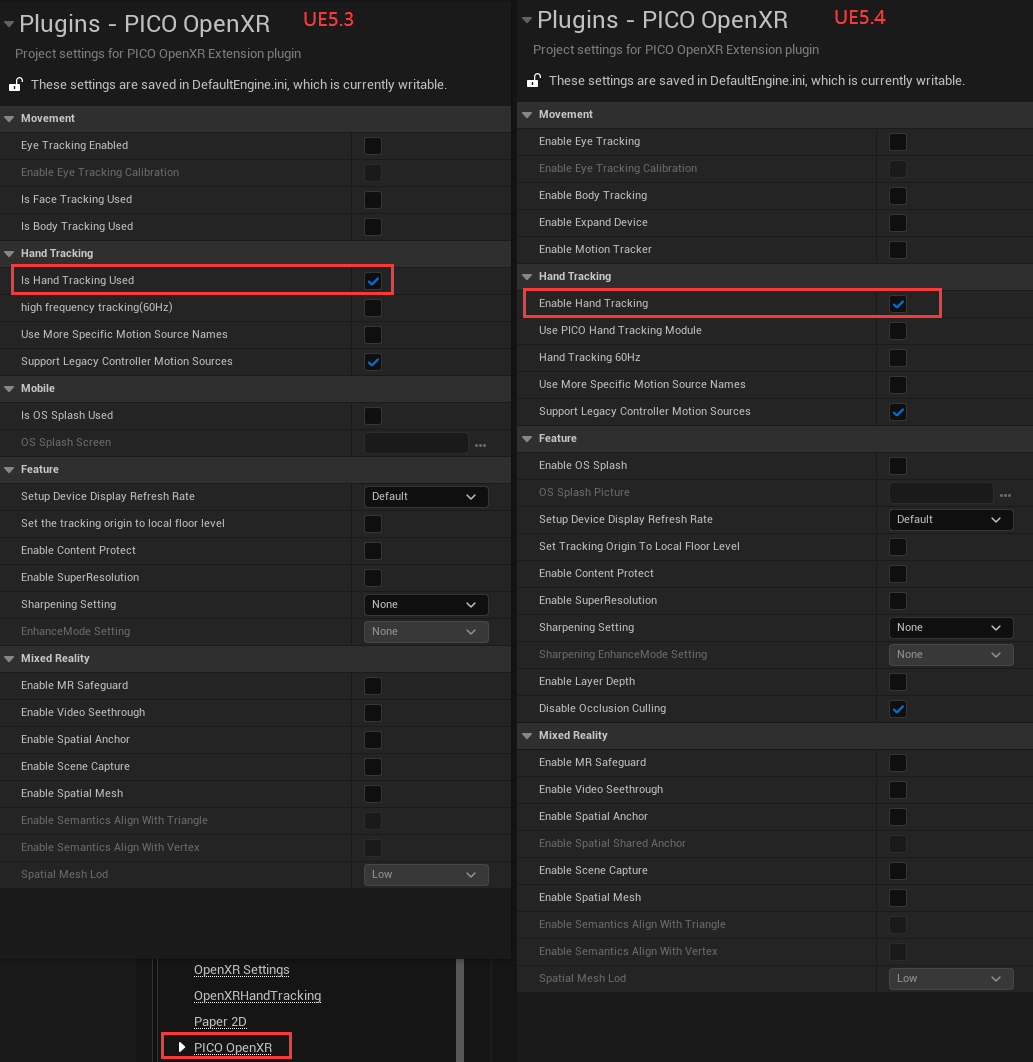Toggle Enable OS Splash checkbox in UE5.4
The image size is (1033, 1062).
898,466
